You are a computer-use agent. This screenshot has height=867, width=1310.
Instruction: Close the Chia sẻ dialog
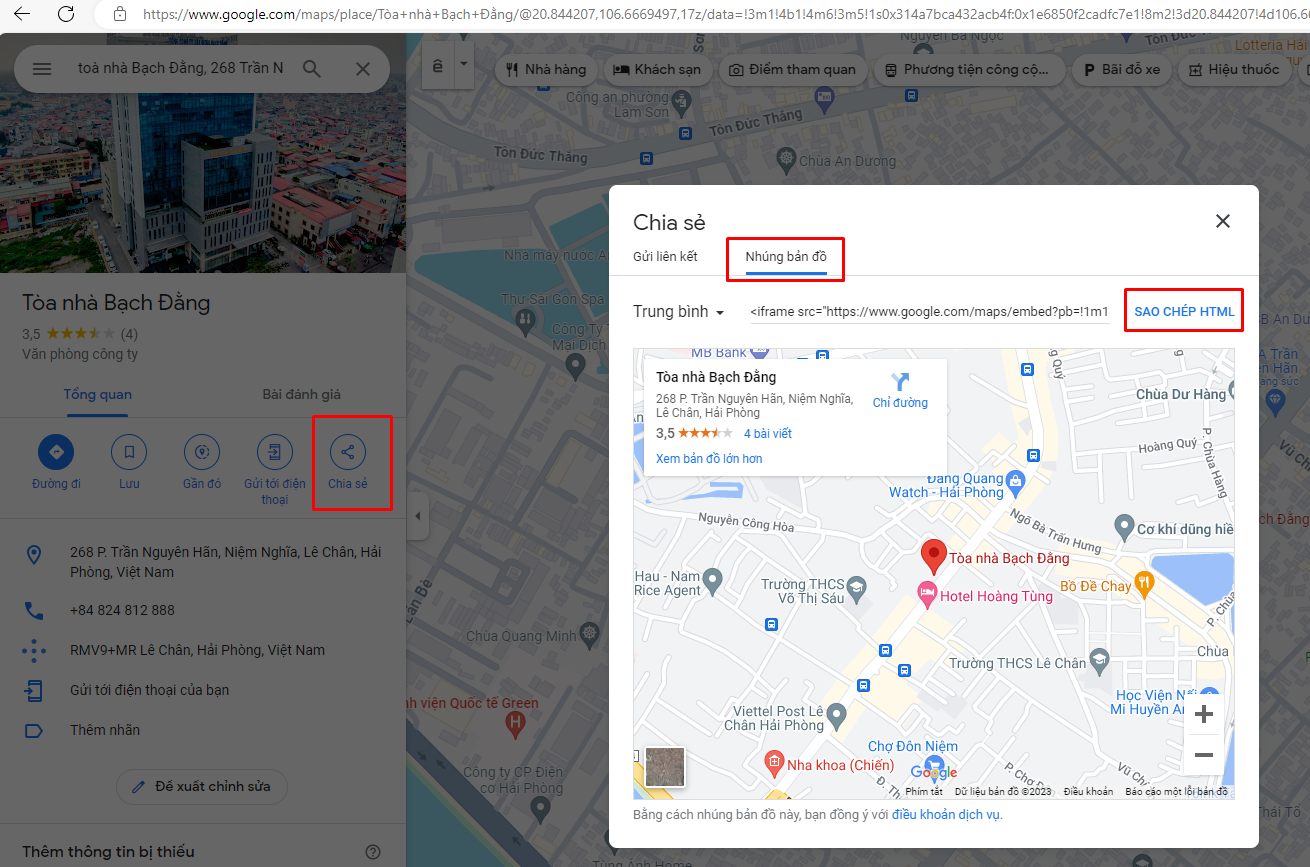1222,222
